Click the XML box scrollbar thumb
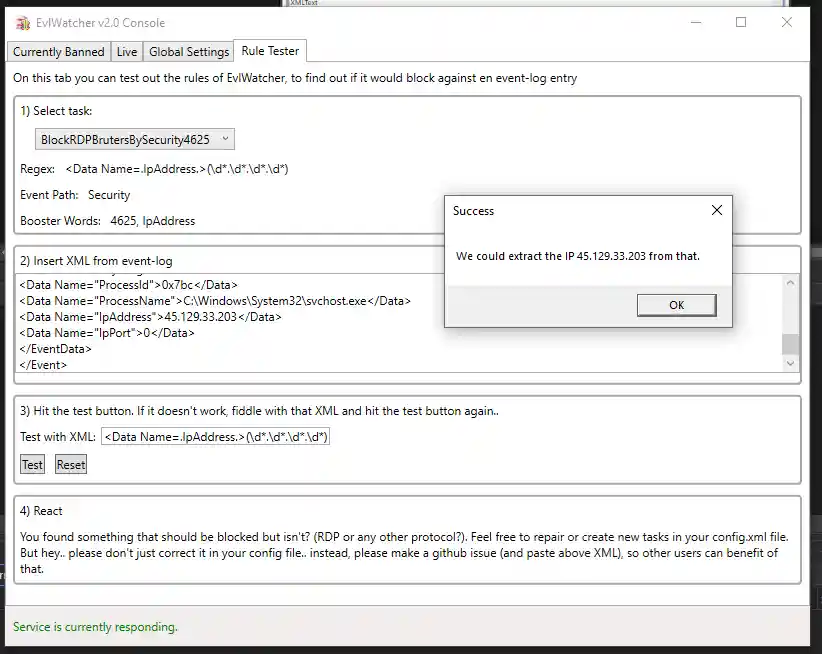This screenshot has width=822, height=654. (x=791, y=344)
